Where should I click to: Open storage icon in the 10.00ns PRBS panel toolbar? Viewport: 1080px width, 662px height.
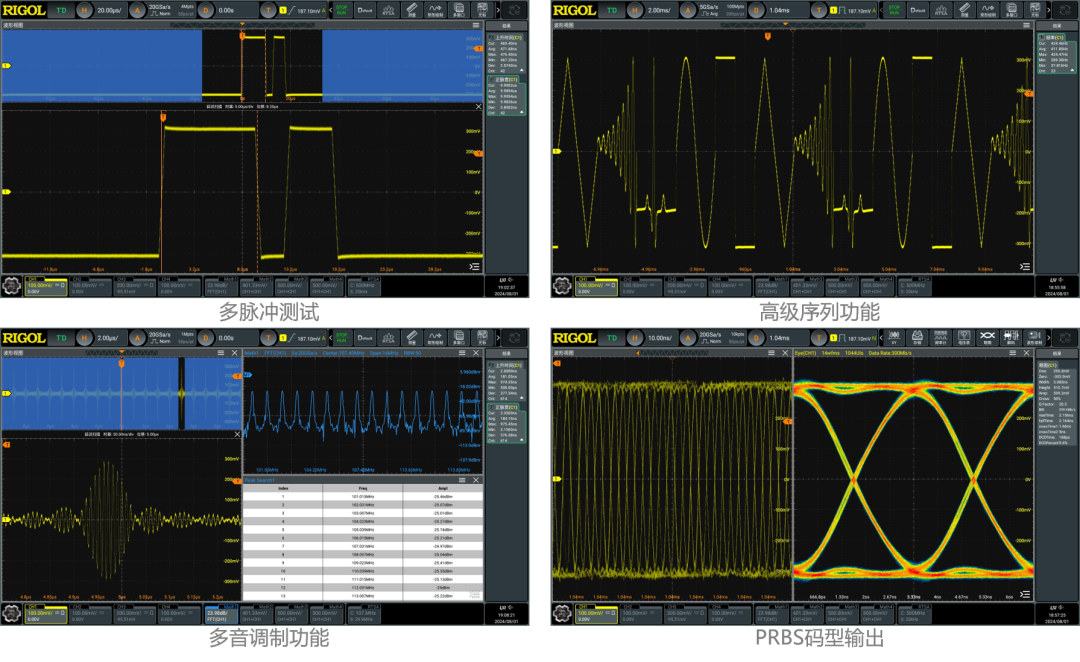(917, 338)
